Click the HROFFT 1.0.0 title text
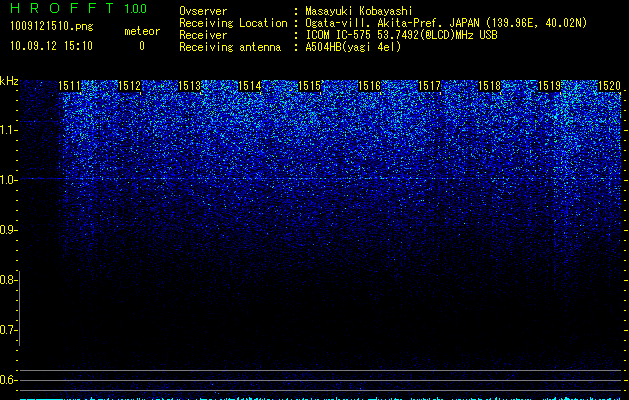The image size is (629, 400). (x=78, y=8)
